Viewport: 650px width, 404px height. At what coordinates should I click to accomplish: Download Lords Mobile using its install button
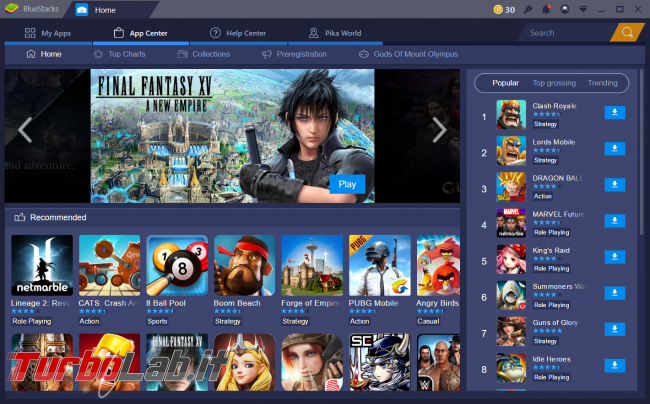coord(615,149)
